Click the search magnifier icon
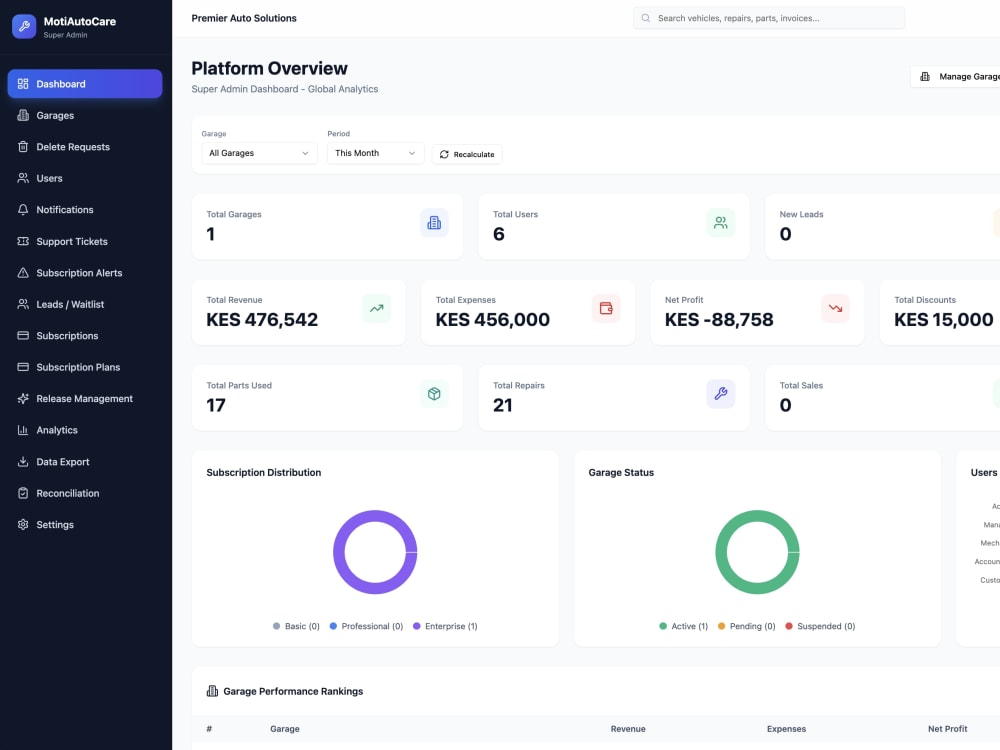 (645, 18)
